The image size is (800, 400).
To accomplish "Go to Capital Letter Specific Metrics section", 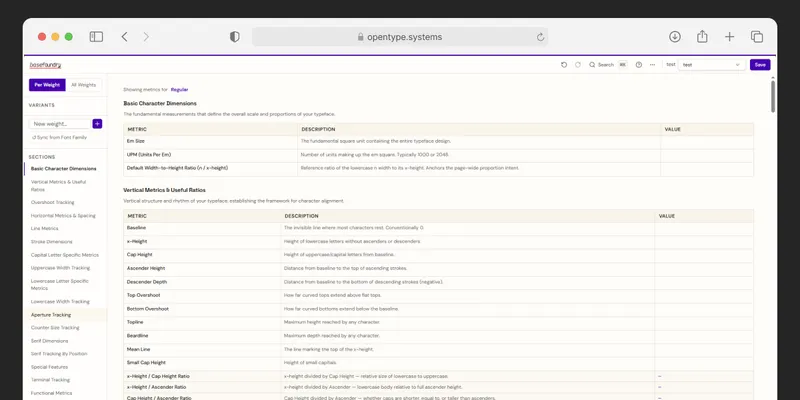I will (65, 255).
